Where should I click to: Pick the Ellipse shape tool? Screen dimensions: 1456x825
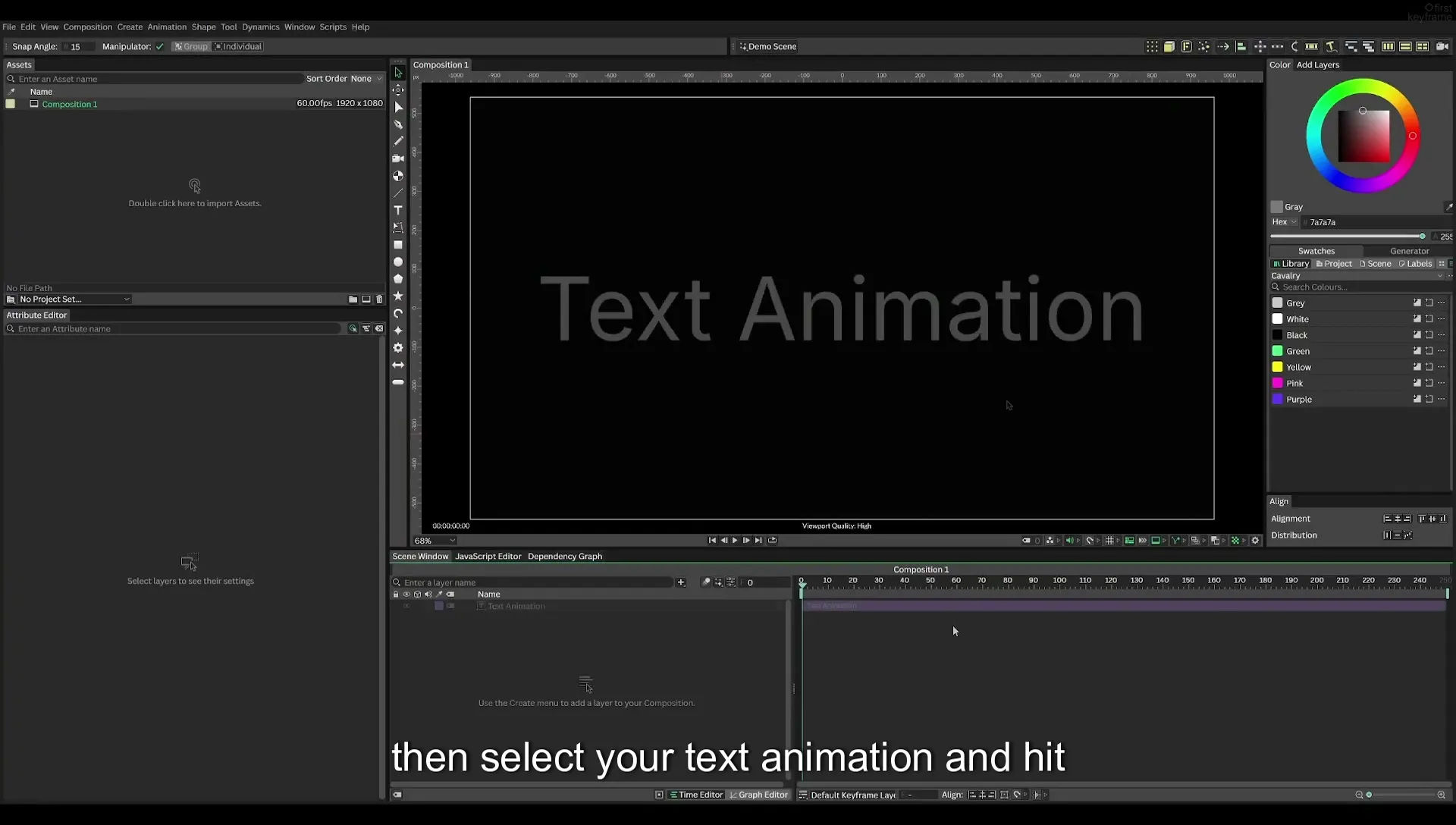398,262
